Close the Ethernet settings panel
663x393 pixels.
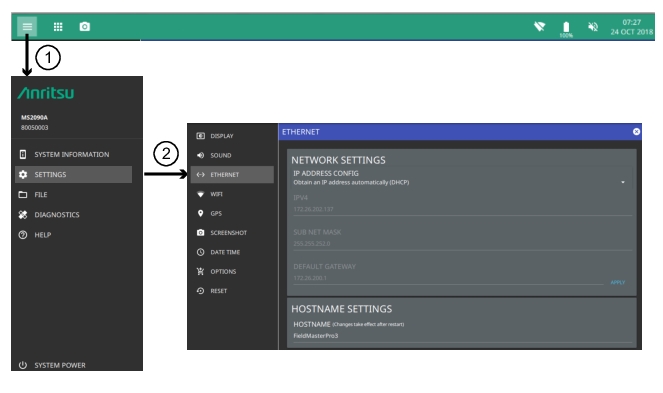tap(636, 132)
